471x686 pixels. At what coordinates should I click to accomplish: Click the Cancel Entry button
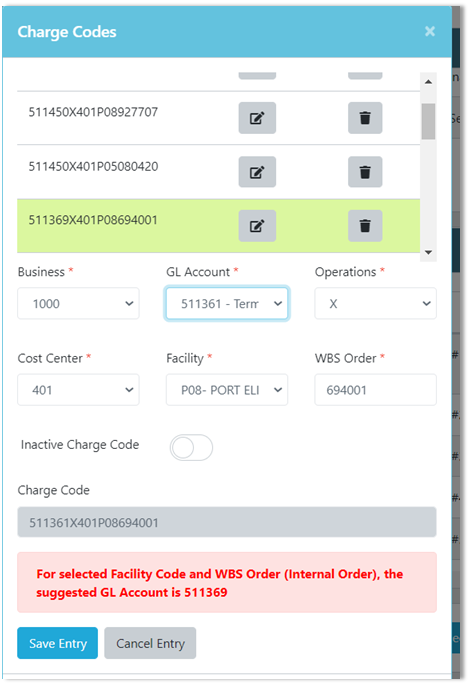(150, 643)
